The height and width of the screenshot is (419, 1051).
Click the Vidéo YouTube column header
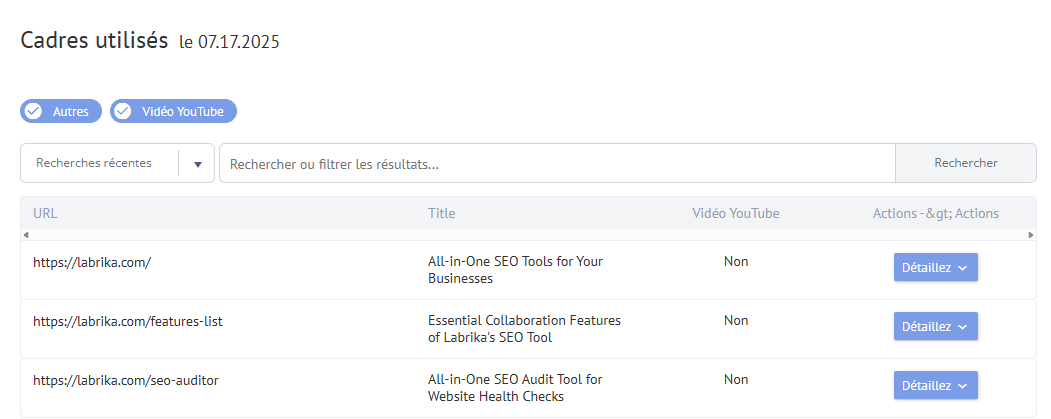736,214
